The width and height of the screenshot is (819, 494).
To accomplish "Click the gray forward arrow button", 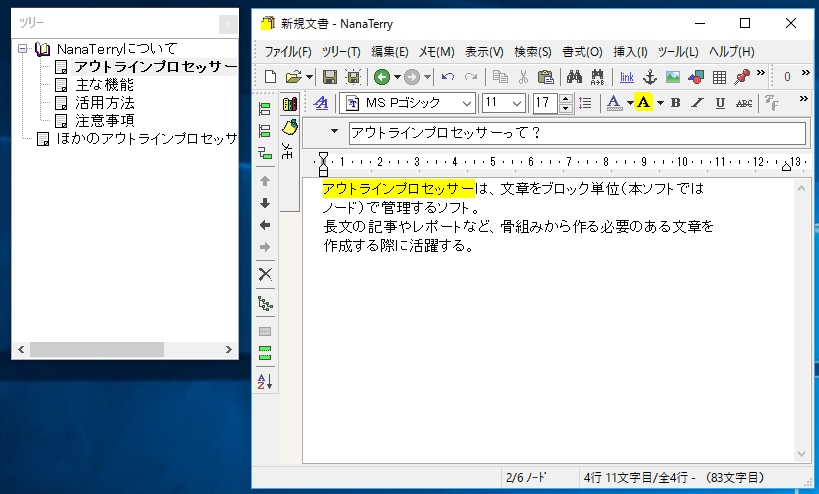I will pos(412,77).
